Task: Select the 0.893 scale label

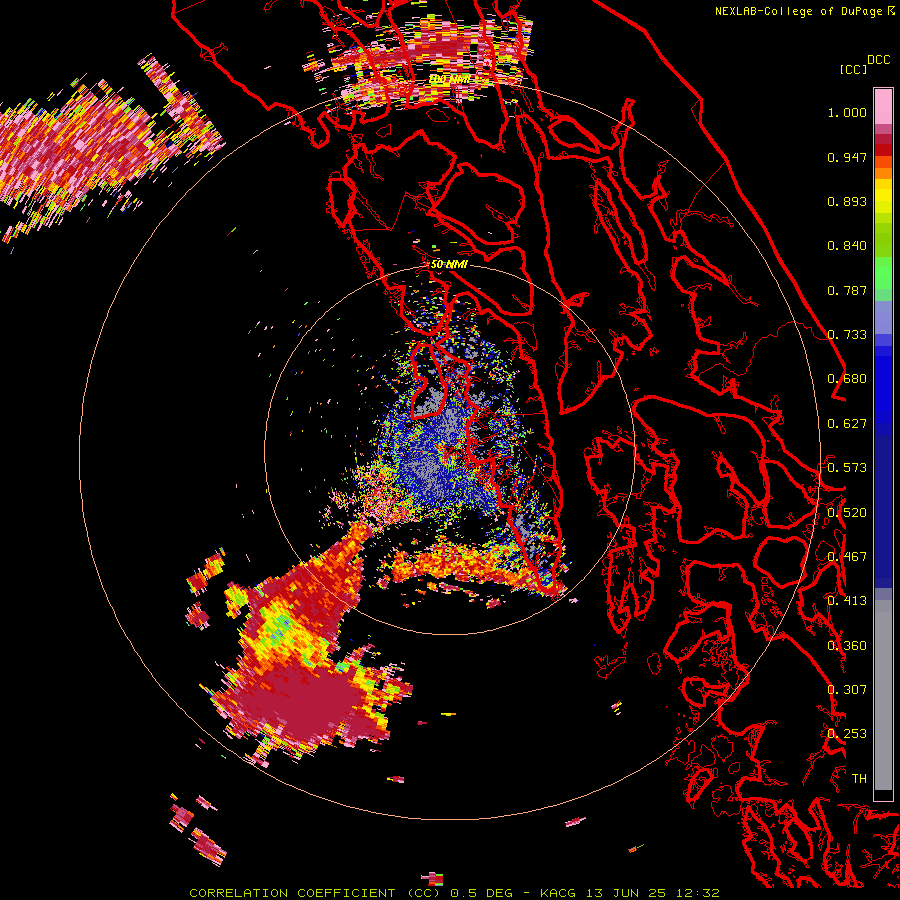Action: [x=847, y=201]
